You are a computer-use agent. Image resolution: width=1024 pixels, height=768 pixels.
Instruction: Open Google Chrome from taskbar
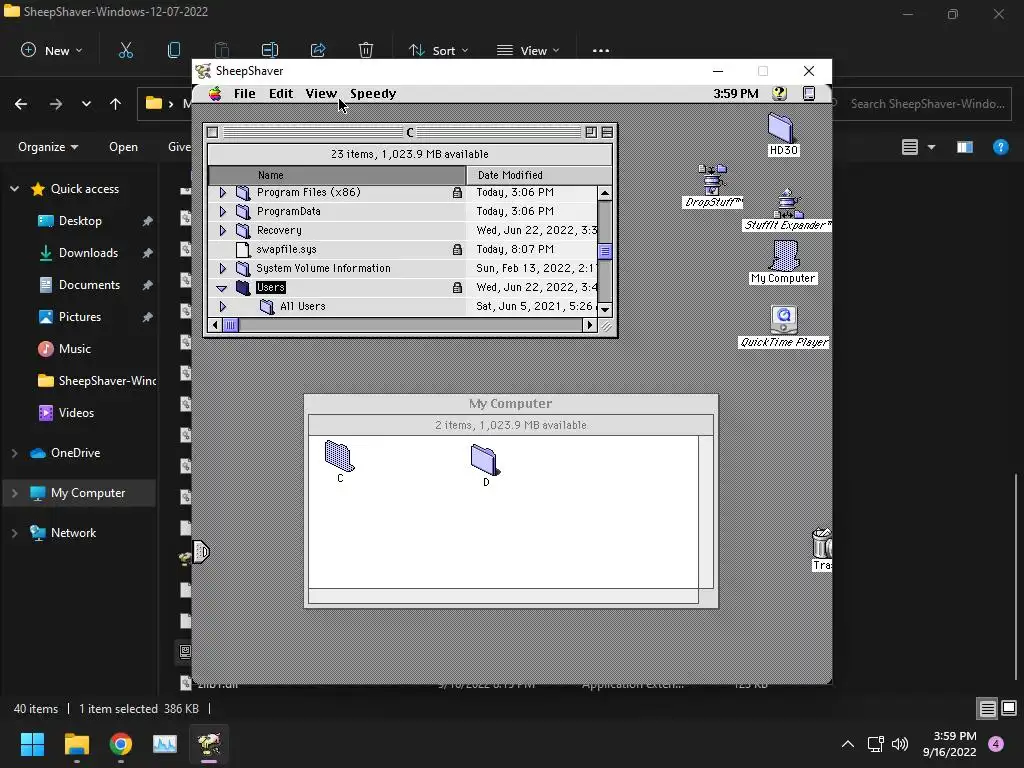pyautogui.click(x=120, y=744)
